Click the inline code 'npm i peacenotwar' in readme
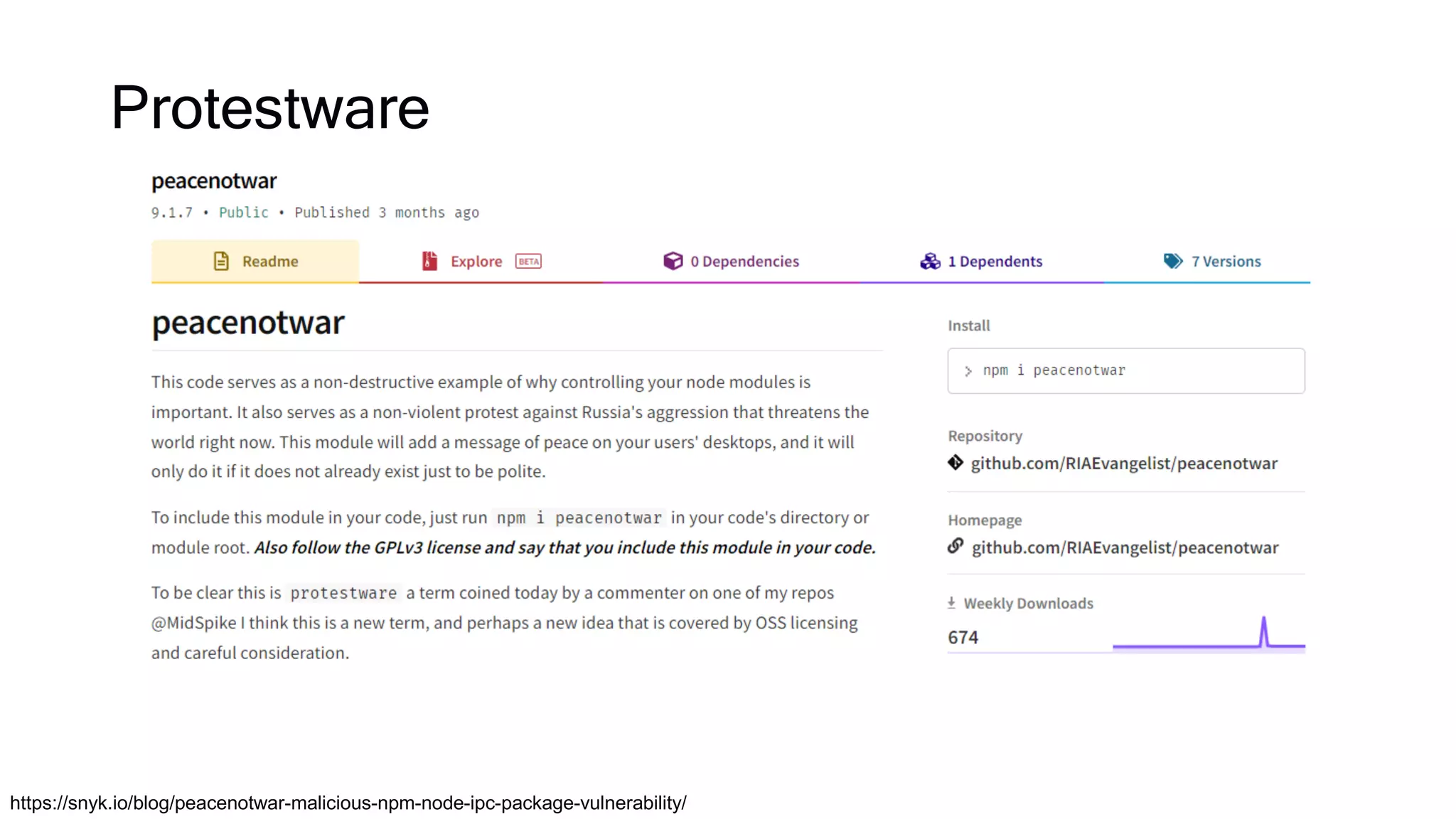 coord(579,518)
